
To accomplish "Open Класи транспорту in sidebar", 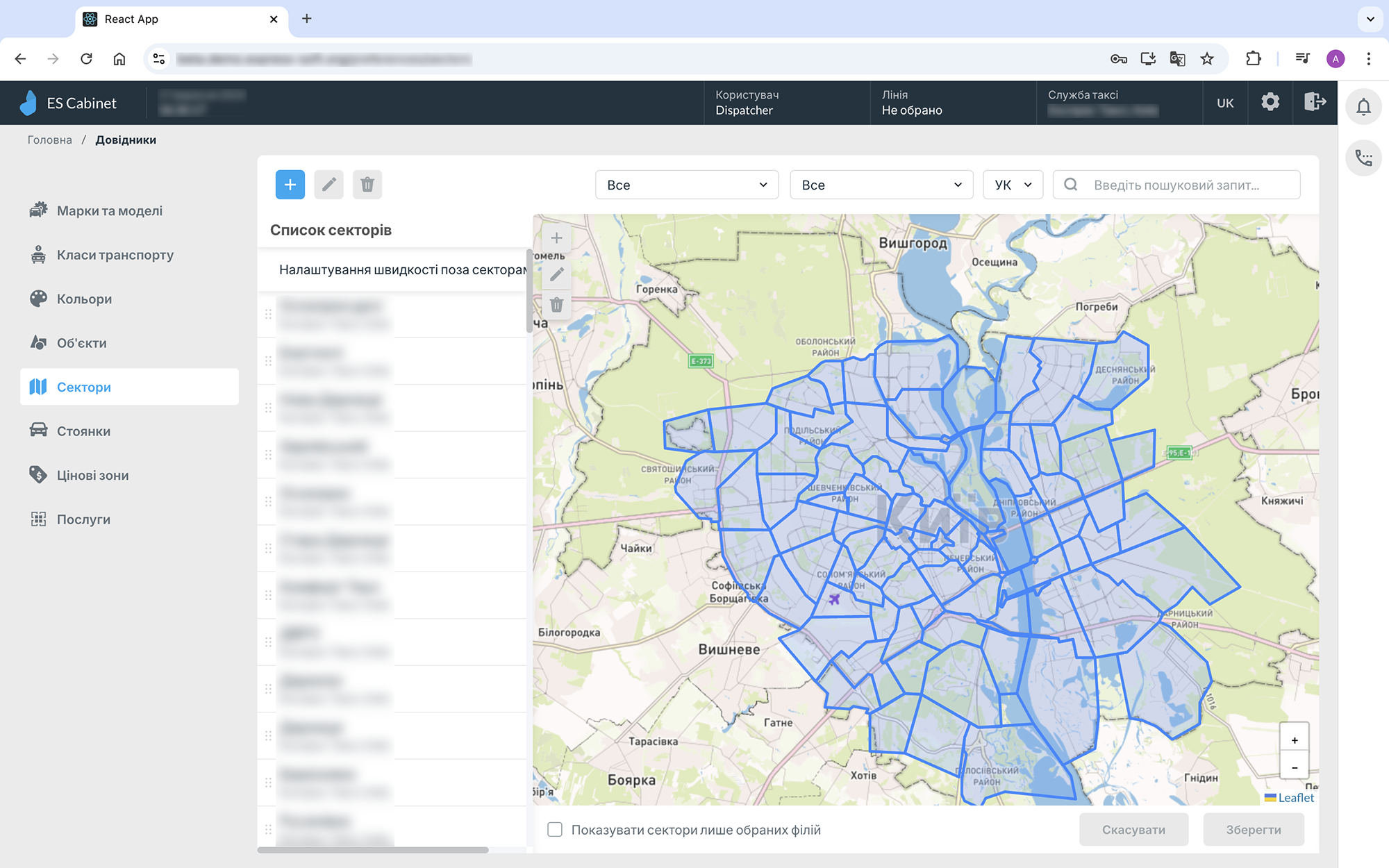I will coord(129,255).
